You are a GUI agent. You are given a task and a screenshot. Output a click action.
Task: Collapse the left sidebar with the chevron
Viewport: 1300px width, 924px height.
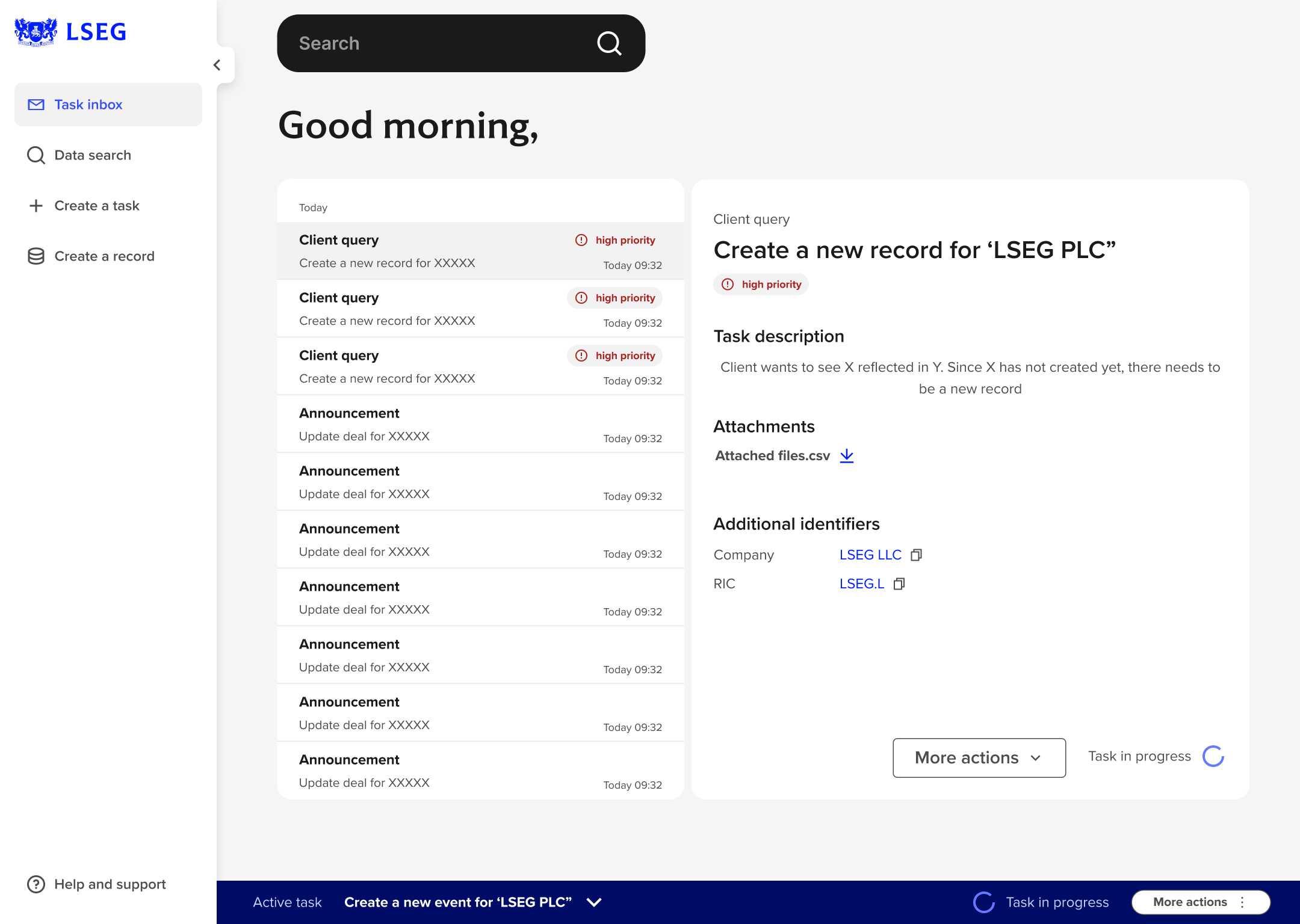tap(217, 65)
